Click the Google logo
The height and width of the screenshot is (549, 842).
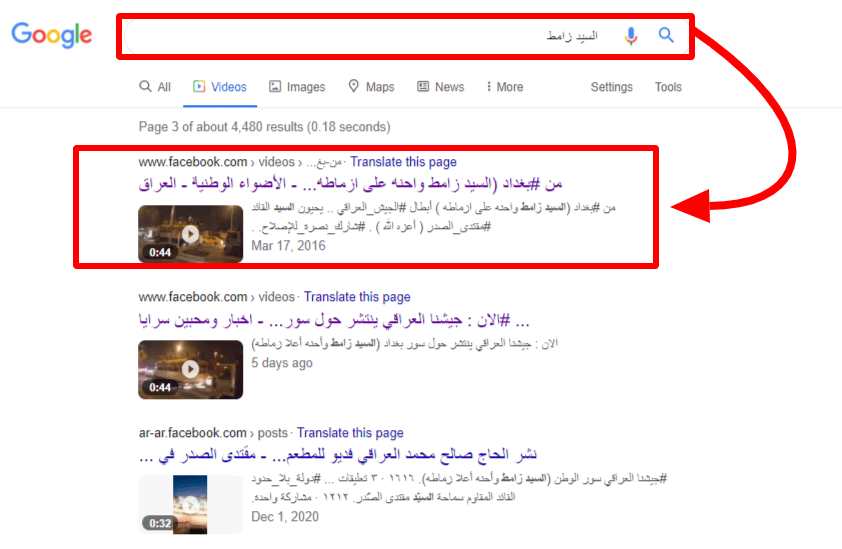click(x=52, y=35)
